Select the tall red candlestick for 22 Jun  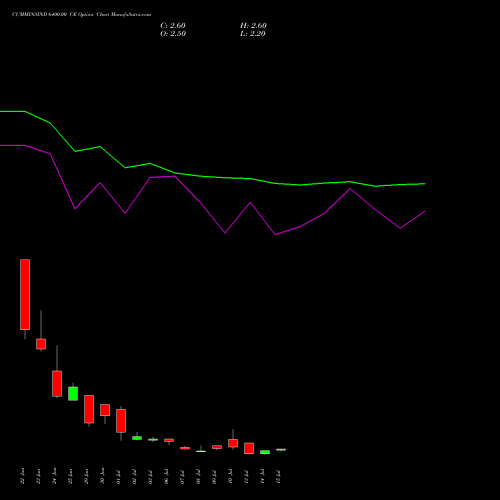point(25,295)
